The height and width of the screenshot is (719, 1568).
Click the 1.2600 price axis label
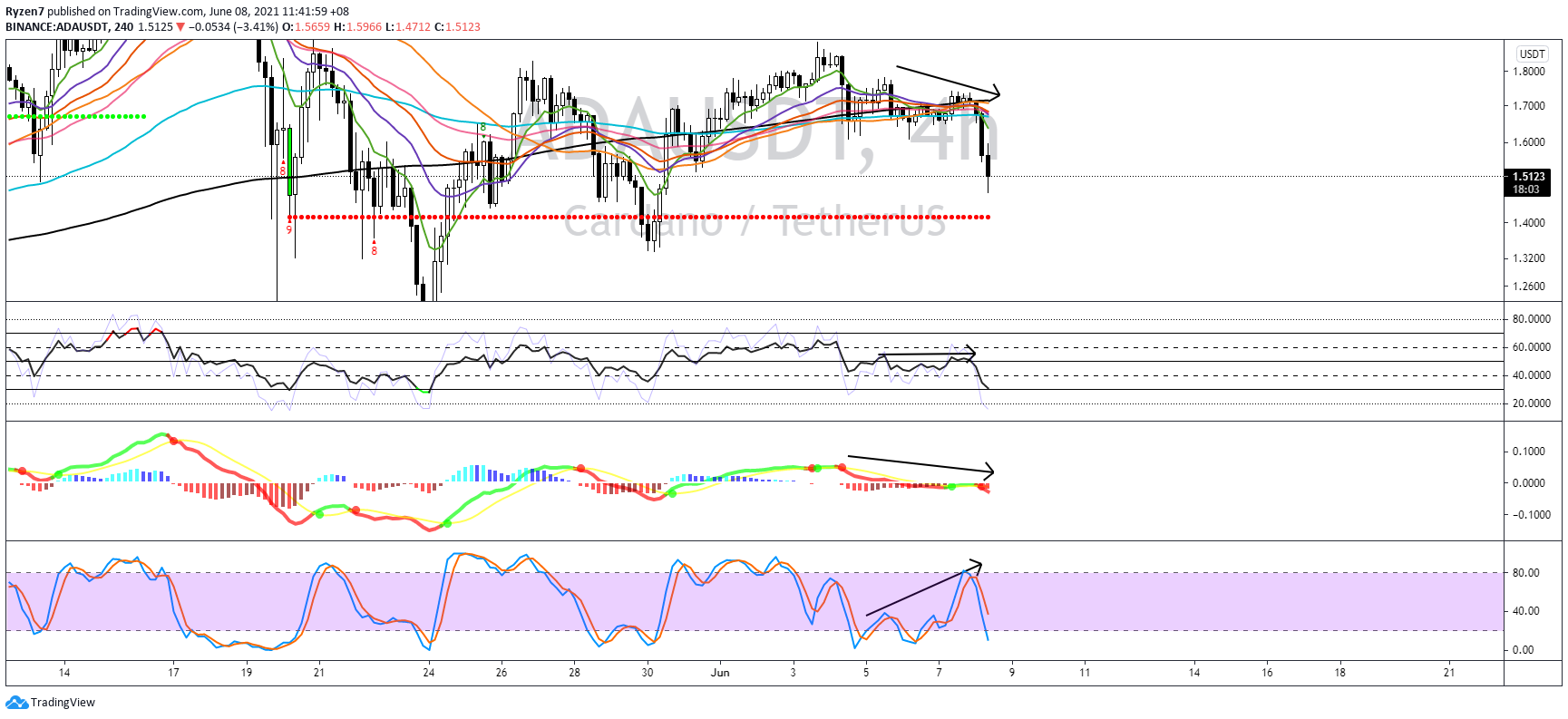tap(1529, 287)
